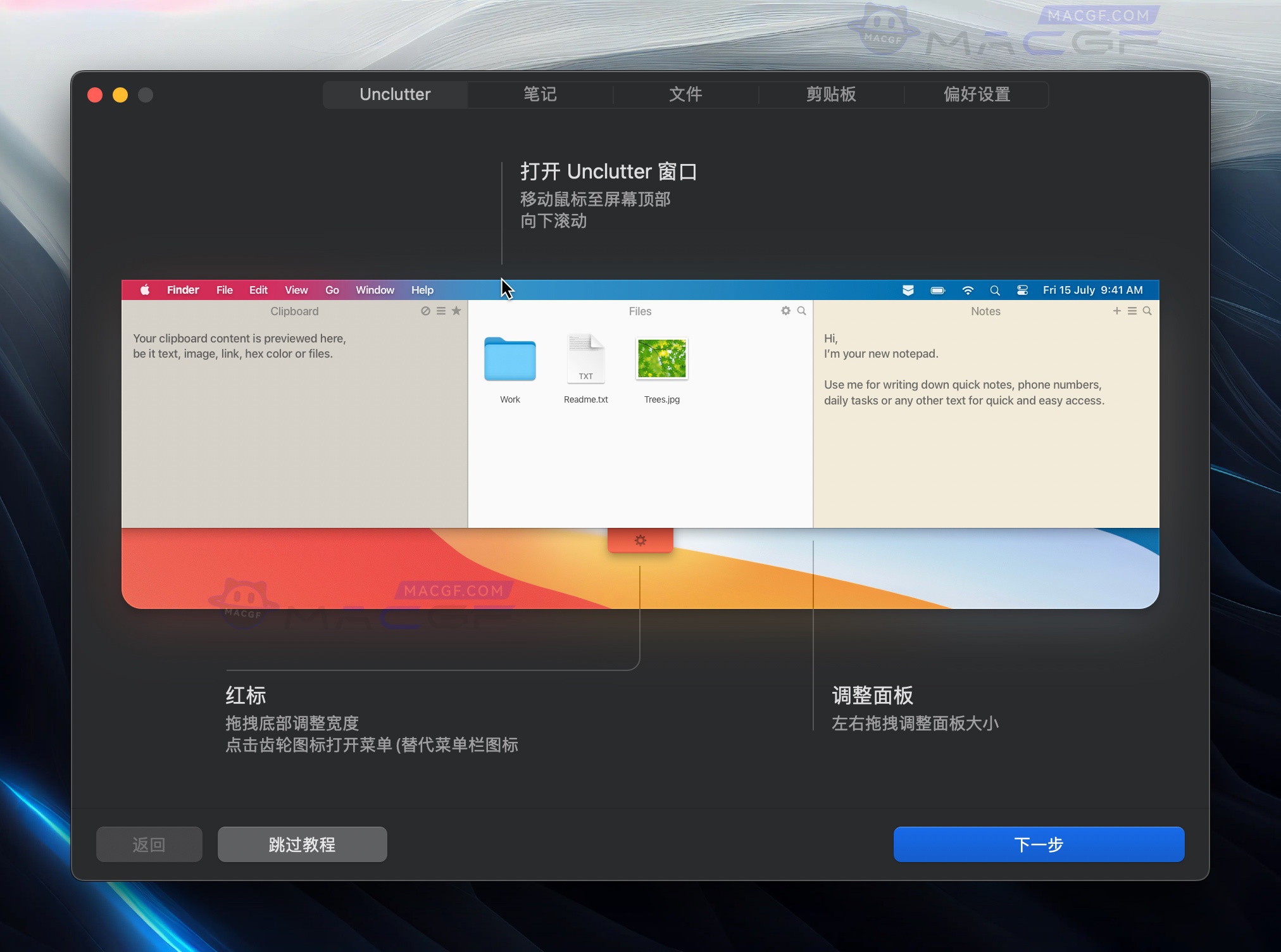
Task: Open the Work folder in Files
Action: (x=509, y=359)
